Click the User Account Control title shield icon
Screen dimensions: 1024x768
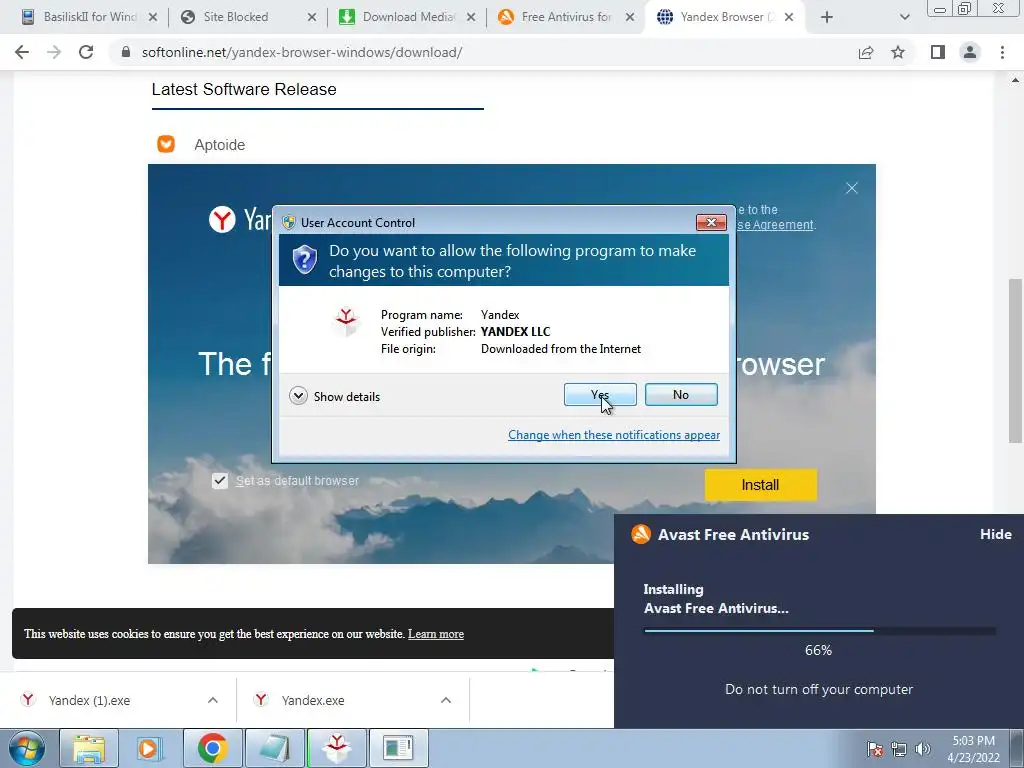tap(289, 222)
